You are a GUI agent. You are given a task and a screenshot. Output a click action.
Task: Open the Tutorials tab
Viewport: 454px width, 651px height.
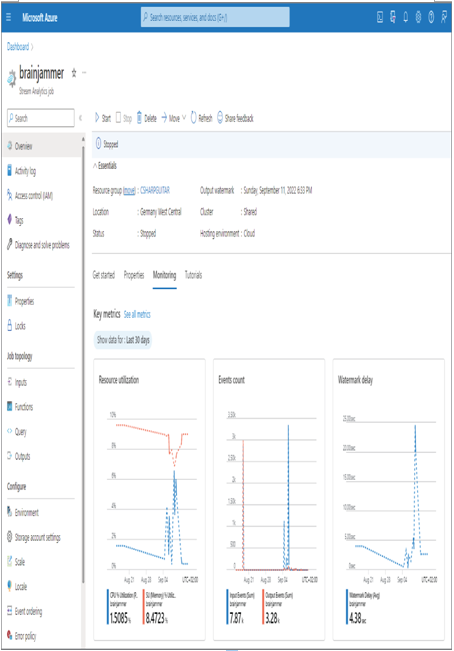[x=193, y=275]
